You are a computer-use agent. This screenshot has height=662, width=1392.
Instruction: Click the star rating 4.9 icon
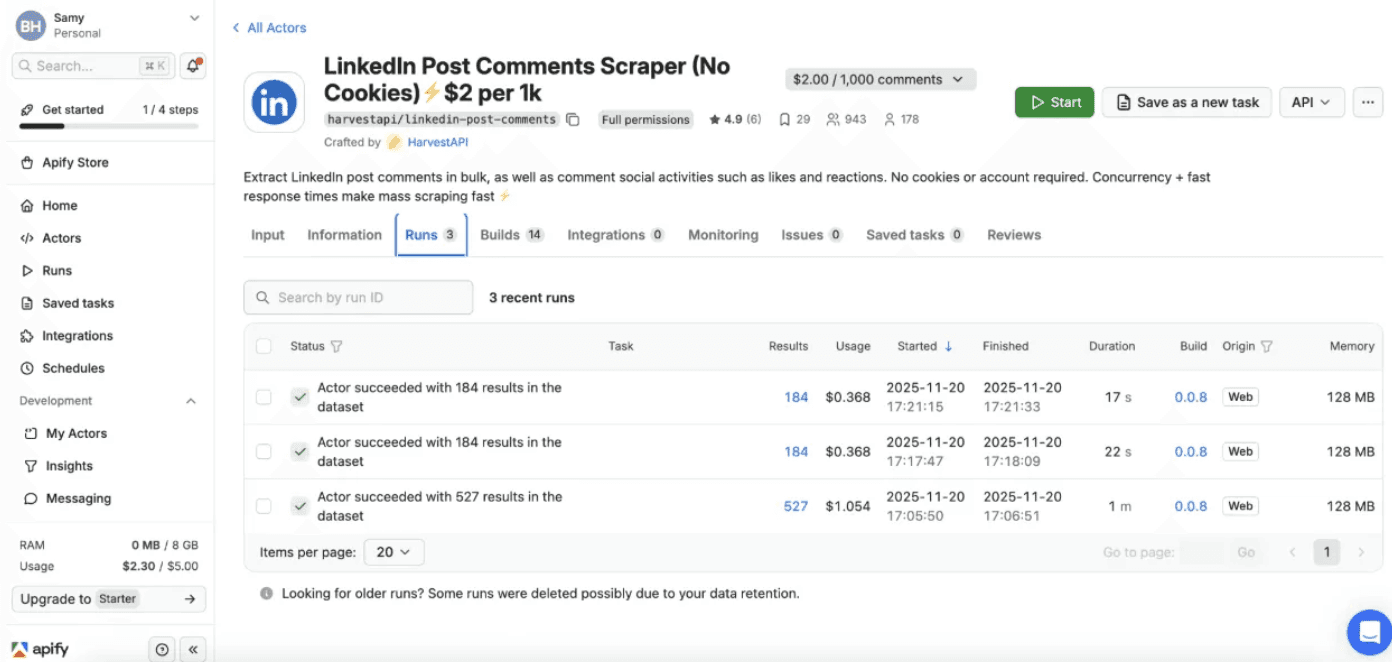point(715,120)
